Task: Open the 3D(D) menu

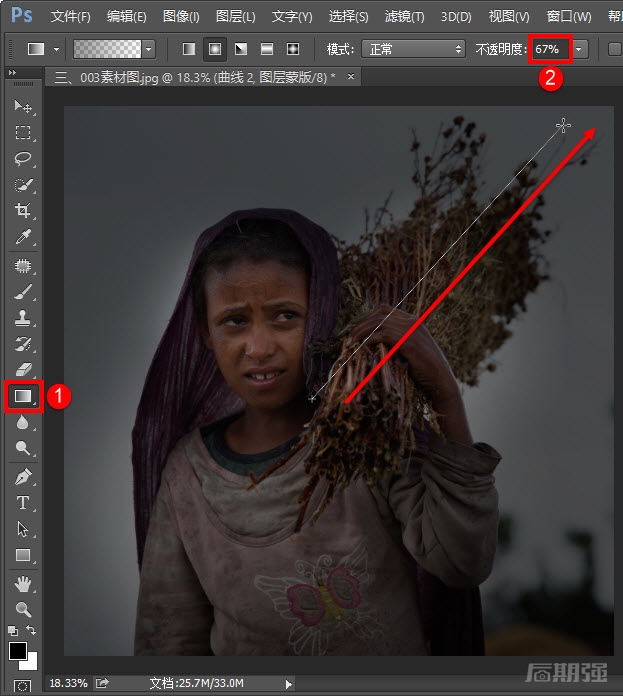Action: tap(456, 17)
